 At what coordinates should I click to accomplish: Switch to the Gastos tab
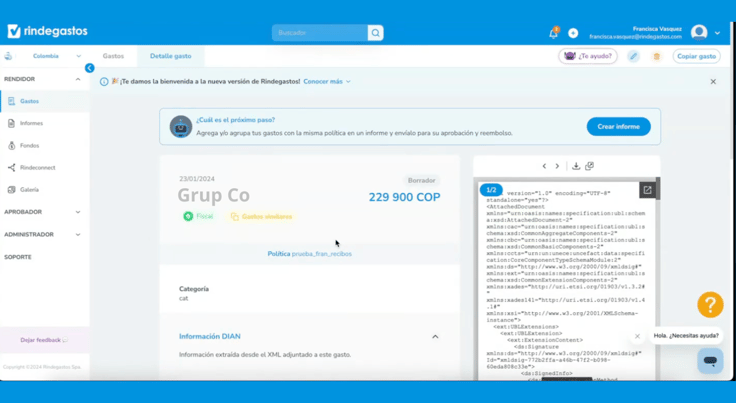113,56
